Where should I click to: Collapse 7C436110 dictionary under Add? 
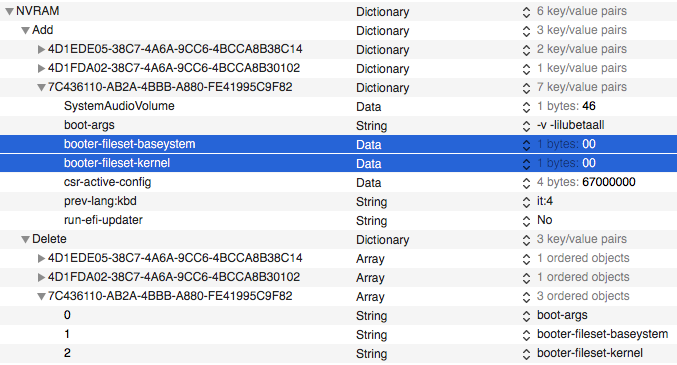pyautogui.click(x=41, y=88)
